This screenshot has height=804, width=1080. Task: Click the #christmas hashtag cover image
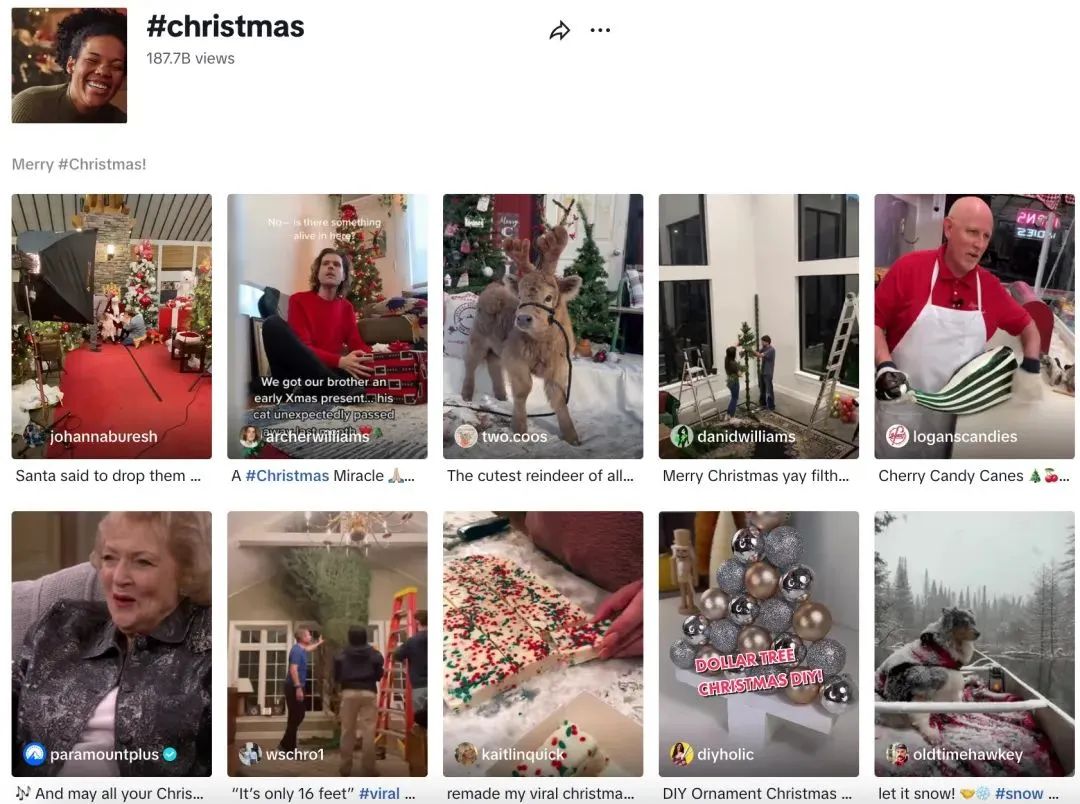[69, 65]
